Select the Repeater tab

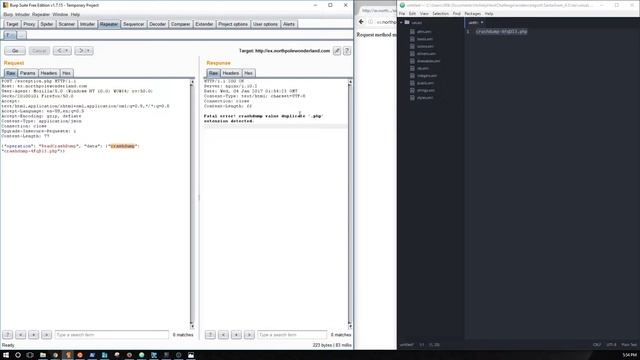pos(109,24)
